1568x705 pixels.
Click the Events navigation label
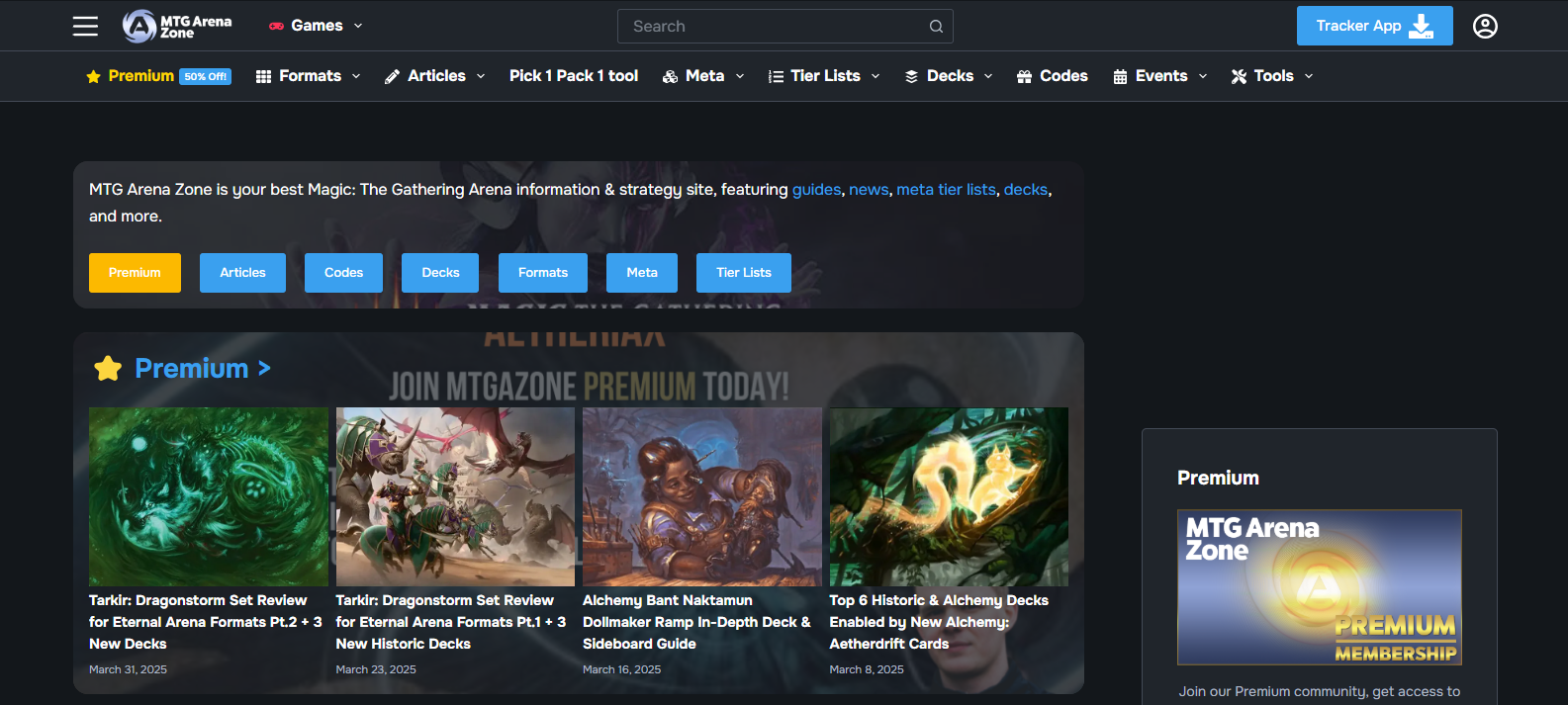pos(1161,76)
